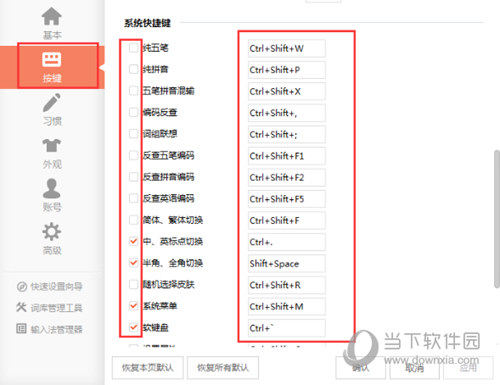Open the 账号 account section

(x=52, y=195)
